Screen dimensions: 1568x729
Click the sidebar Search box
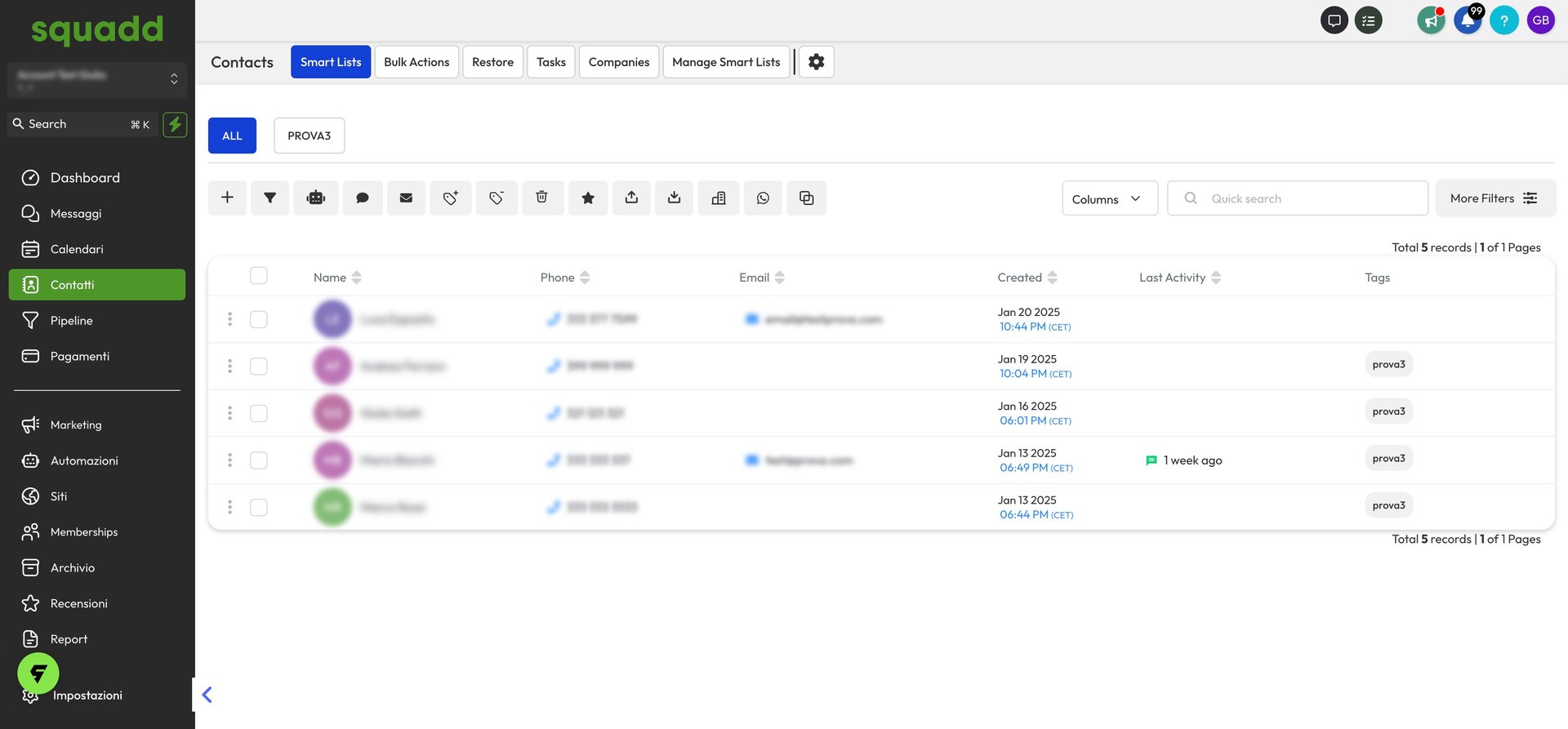82,124
